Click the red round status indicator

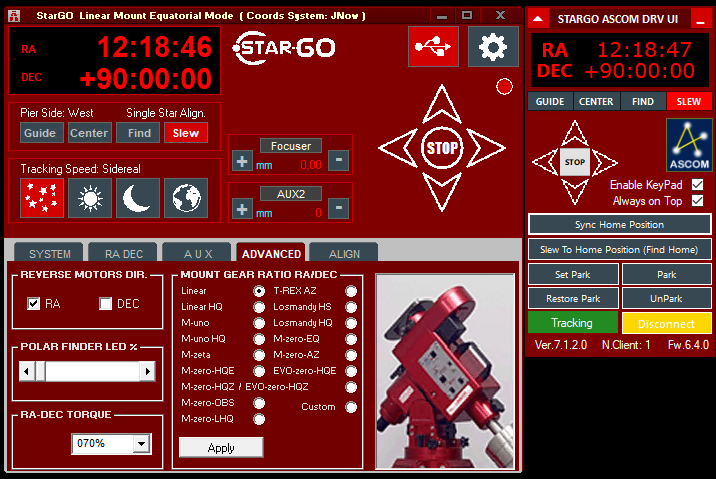click(504, 86)
